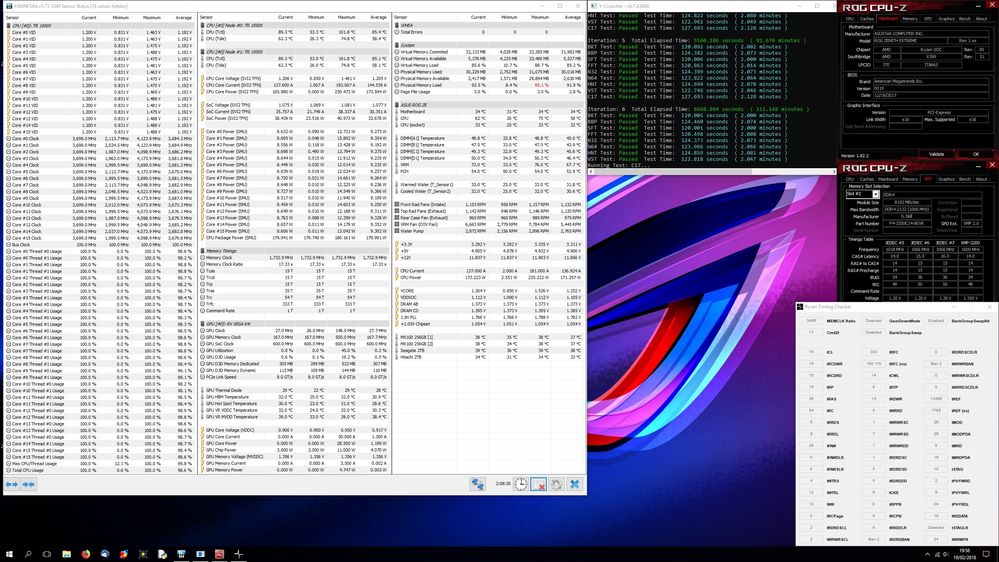Open the Action Center notification icon
The image size is (999, 562).
[x=986, y=554]
